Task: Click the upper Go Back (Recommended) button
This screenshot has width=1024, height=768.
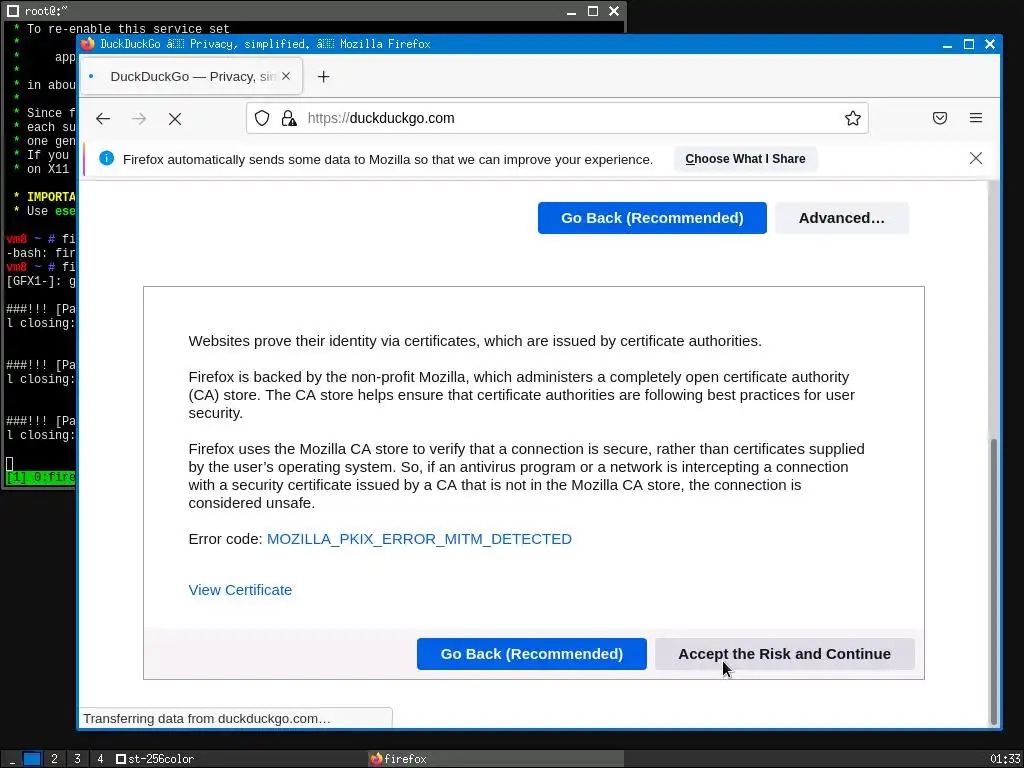Action: 652,218
